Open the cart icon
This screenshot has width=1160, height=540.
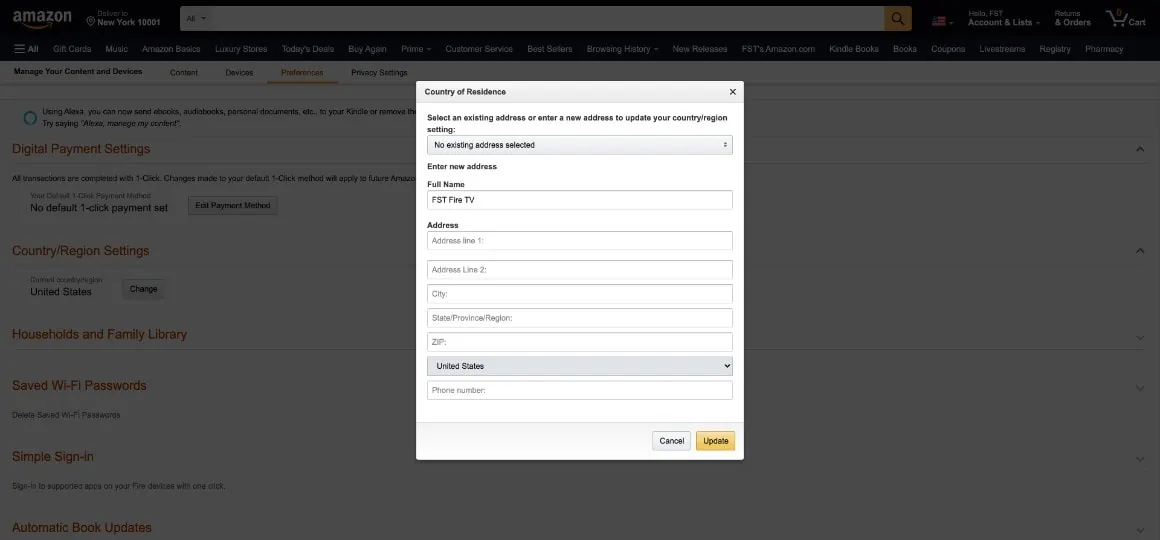(1125, 18)
